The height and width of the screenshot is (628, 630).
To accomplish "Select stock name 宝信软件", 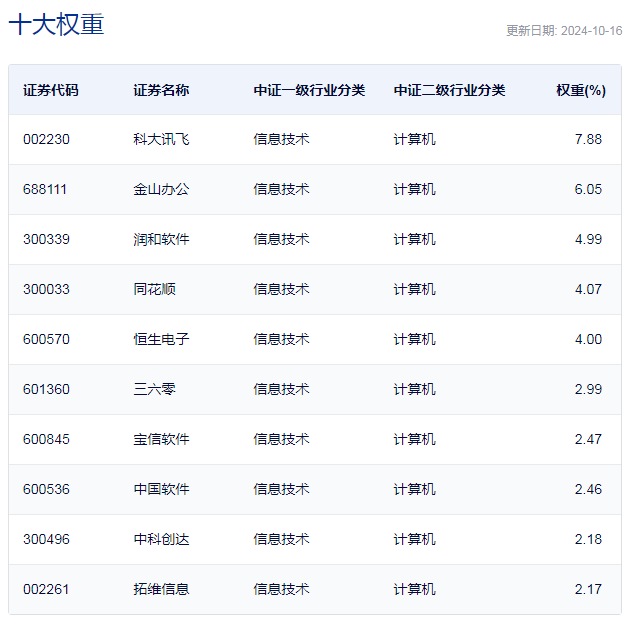I will click(161, 439).
